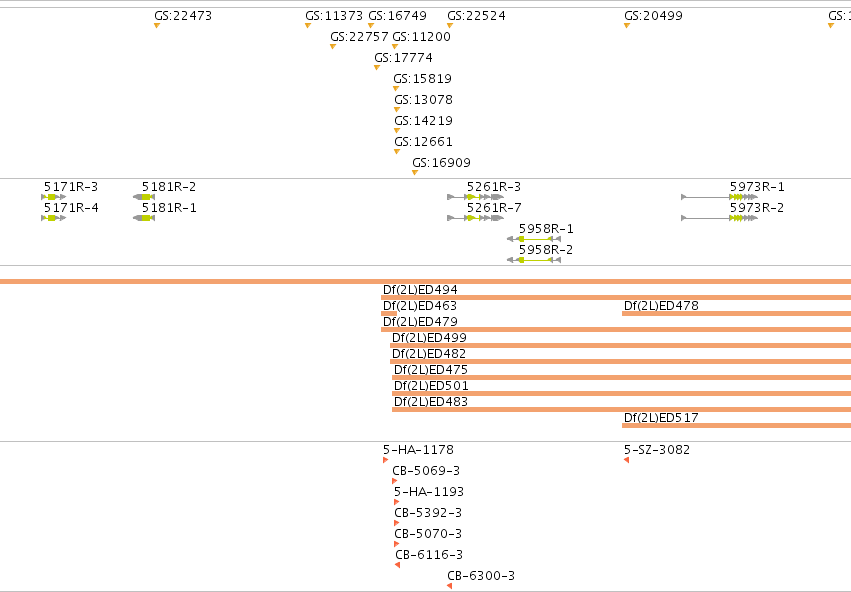Click the 5973R-2 label
The width and height of the screenshot is (851, 592).
click(x=757, y=208)
